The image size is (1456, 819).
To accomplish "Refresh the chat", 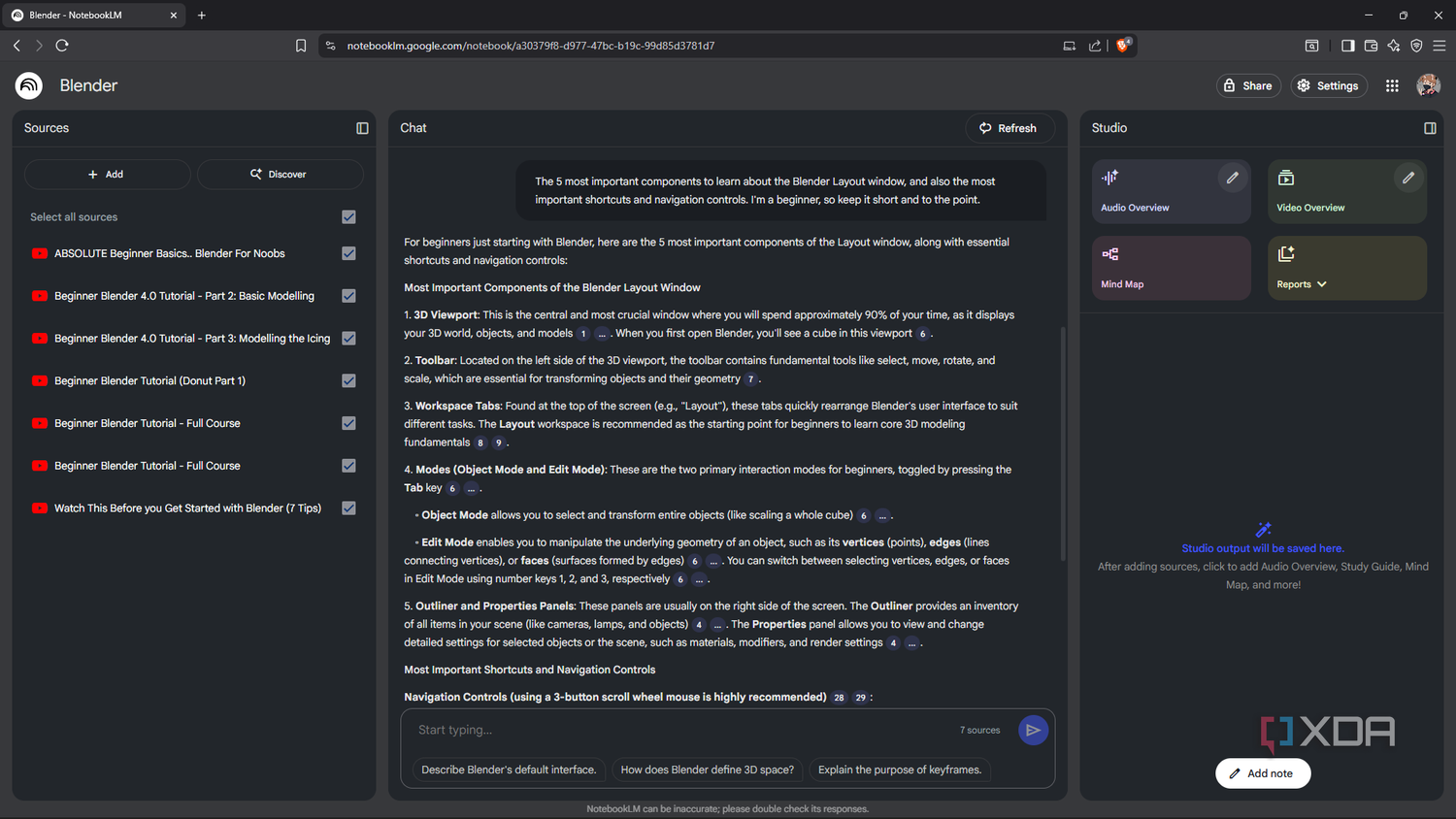I will point(1009,128).
